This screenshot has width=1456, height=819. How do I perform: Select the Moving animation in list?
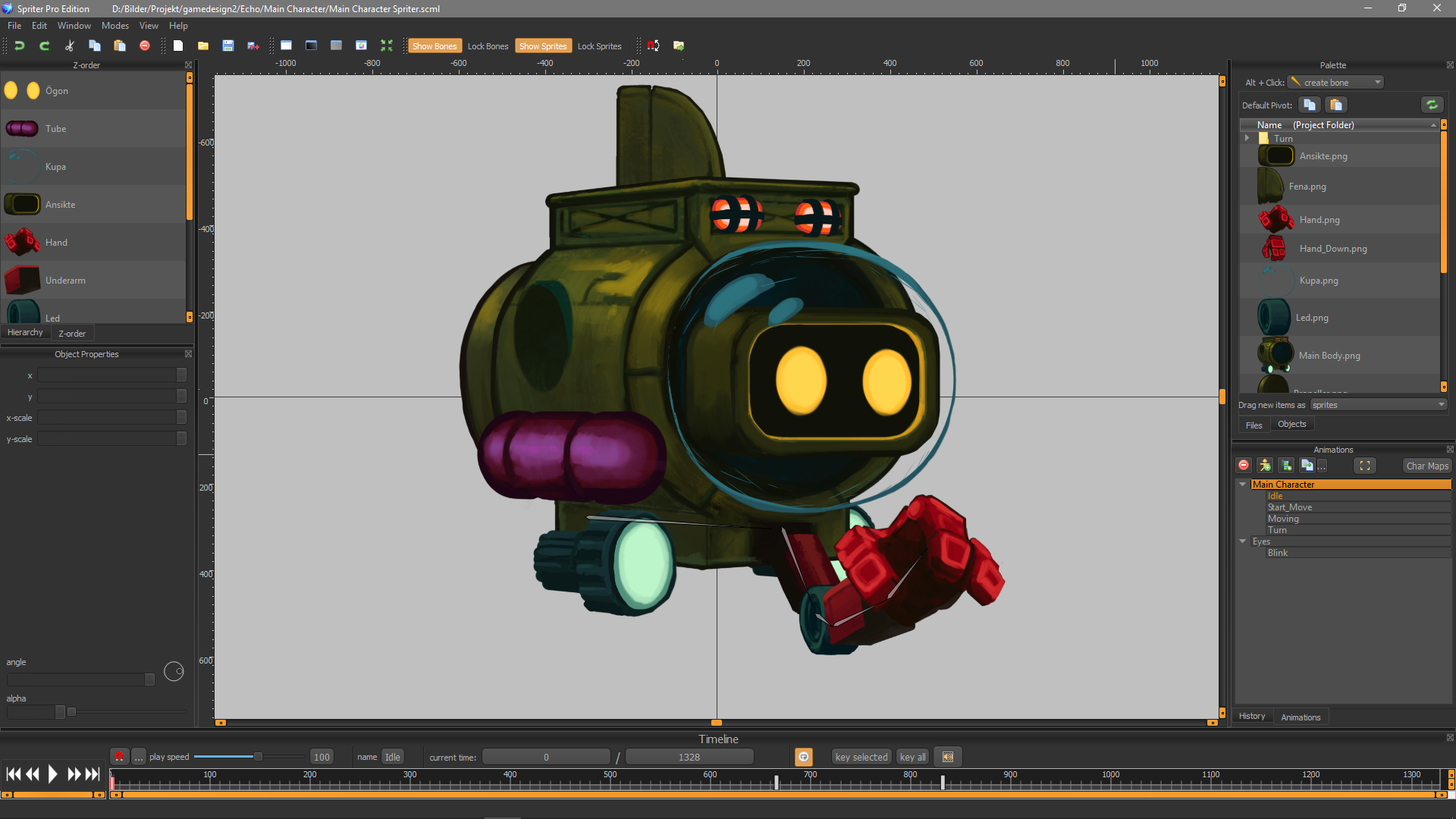tap(1283, 519)
